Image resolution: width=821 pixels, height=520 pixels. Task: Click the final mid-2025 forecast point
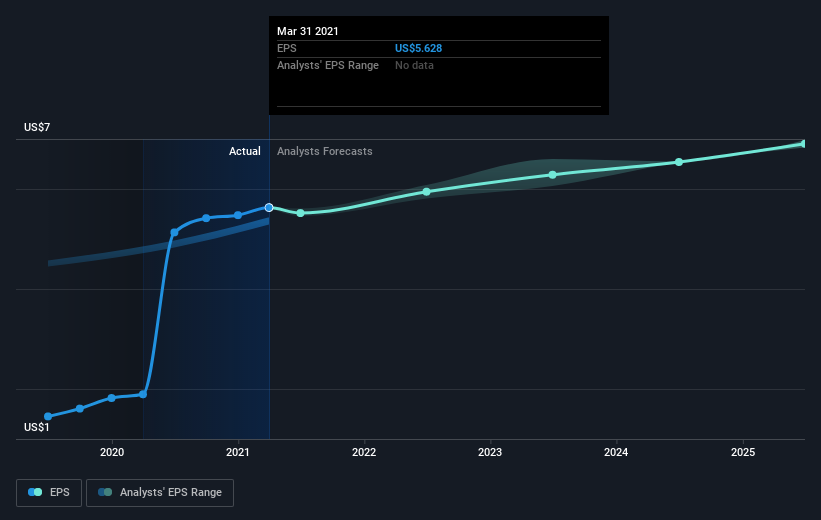click(804, 144)
